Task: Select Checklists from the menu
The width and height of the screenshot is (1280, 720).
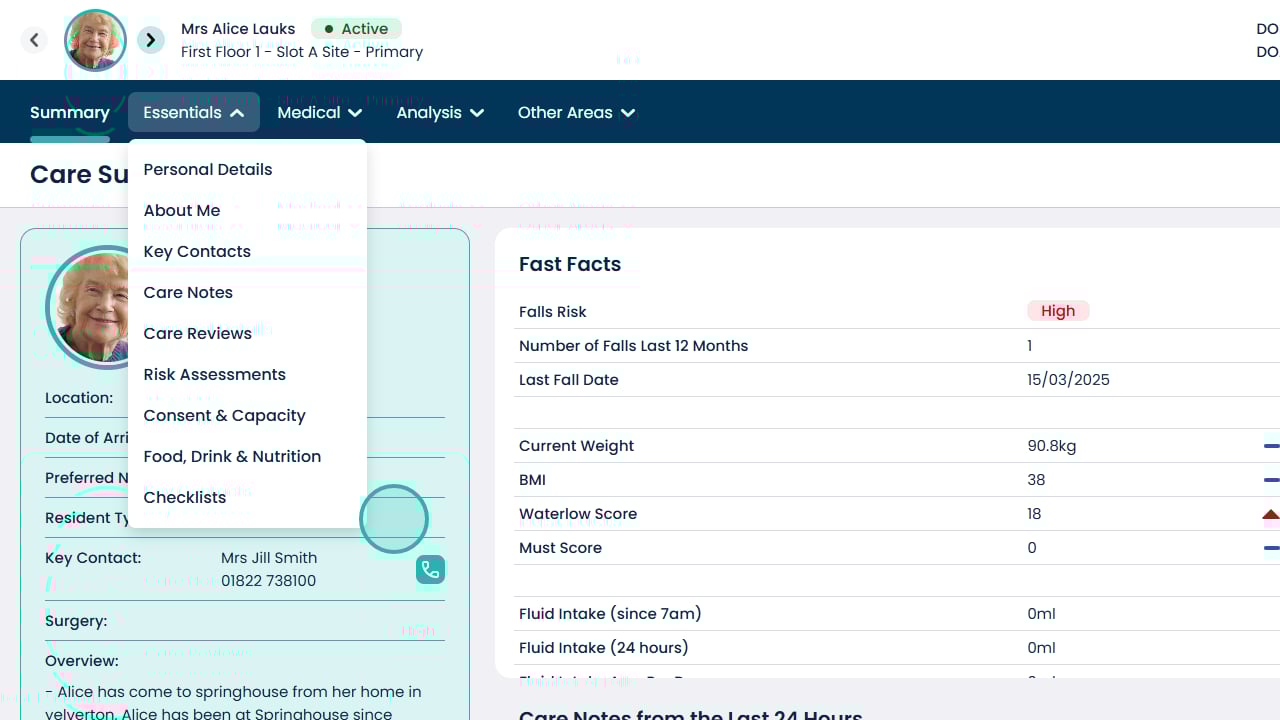Action: pyautogui.click(x=185, y=498)
